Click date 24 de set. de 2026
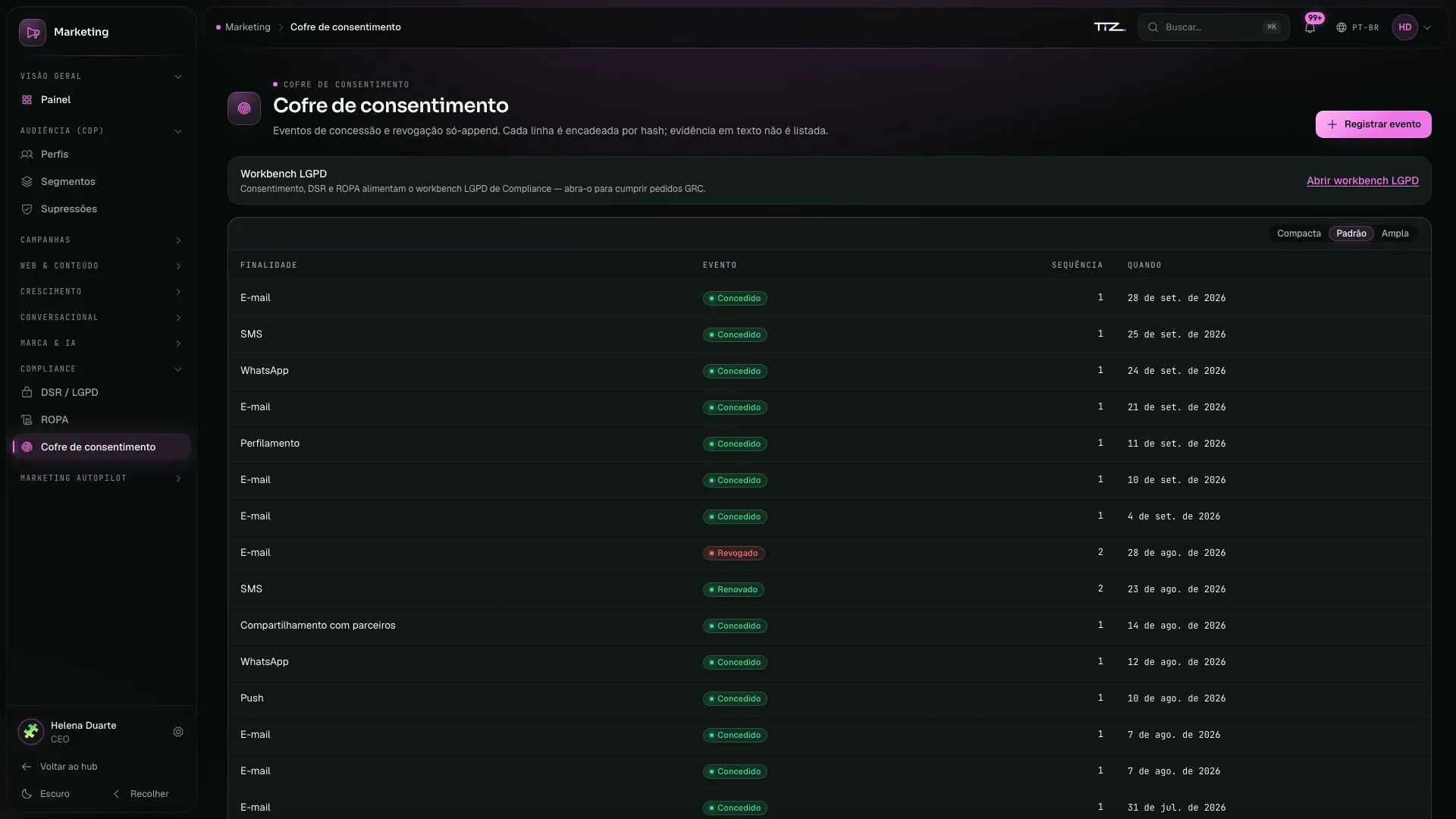Image resolution: width=1456 pixels, height=819 pixels. tap(1176, 371)
